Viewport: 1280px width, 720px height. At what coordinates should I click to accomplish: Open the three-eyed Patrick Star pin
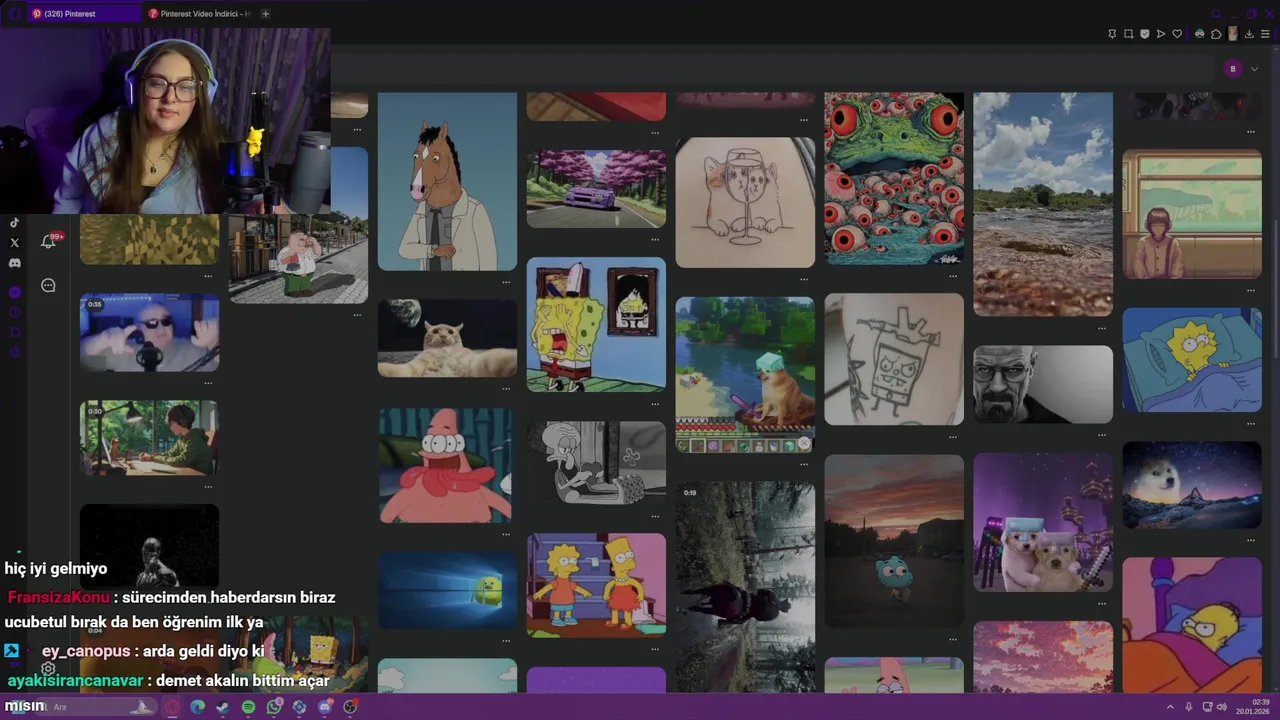point(447,465)
